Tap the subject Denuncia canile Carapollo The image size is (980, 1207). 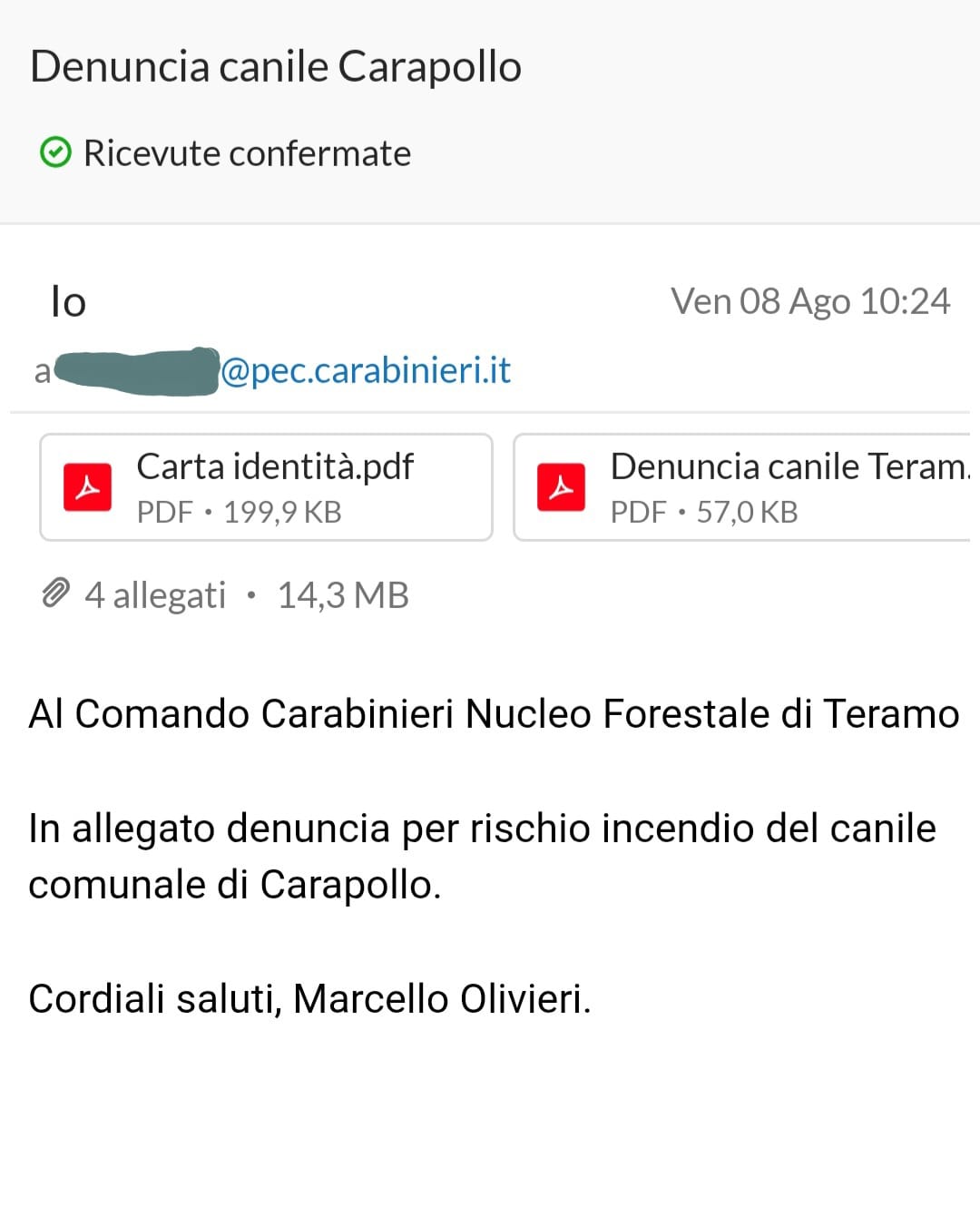click(x=276, y=66)
